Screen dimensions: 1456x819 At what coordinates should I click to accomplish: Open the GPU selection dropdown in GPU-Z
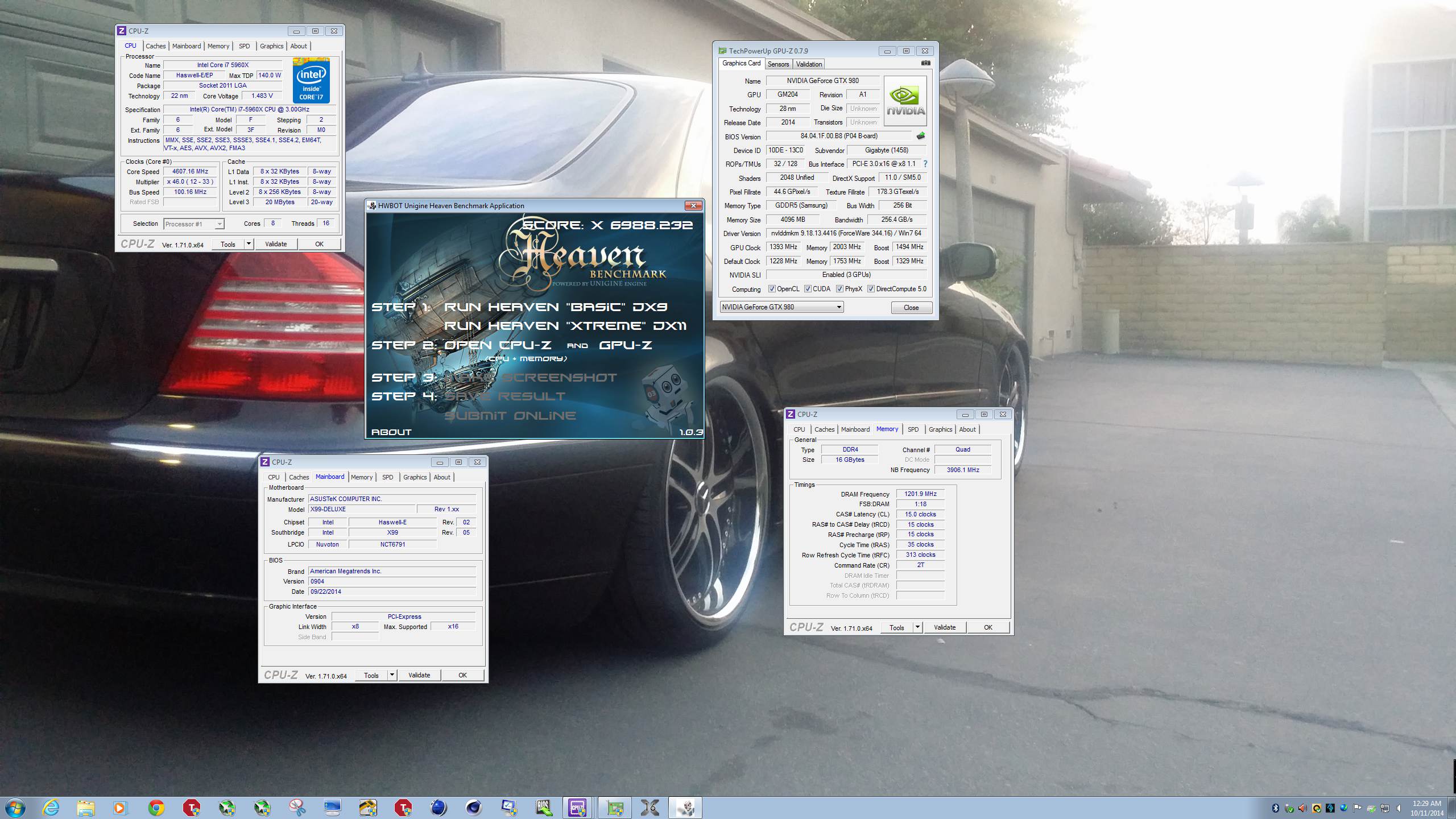point(781,307)
